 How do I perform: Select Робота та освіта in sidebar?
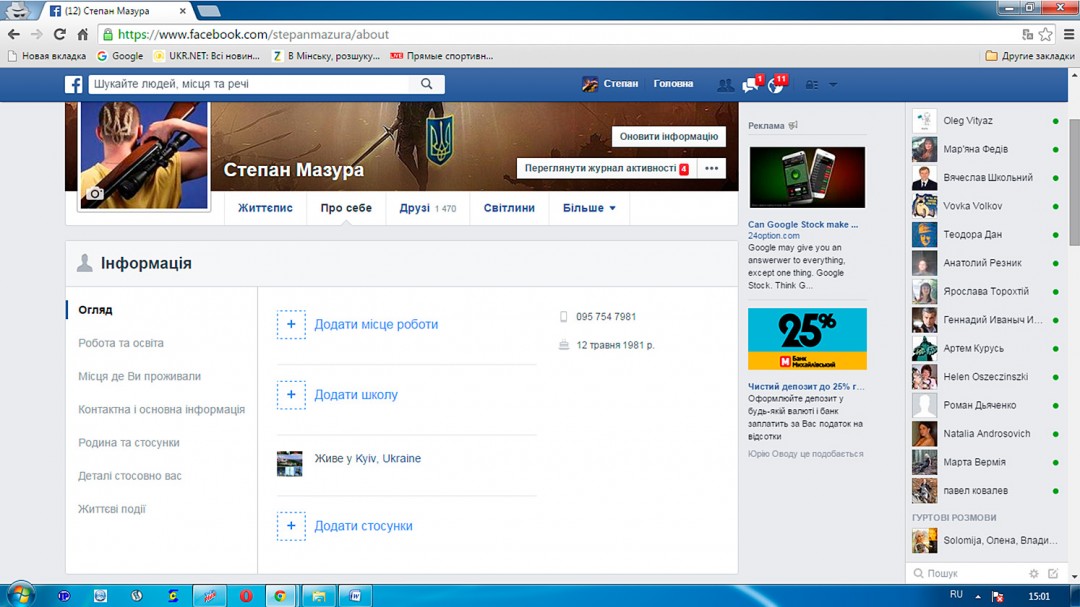[x=121, y=343]
